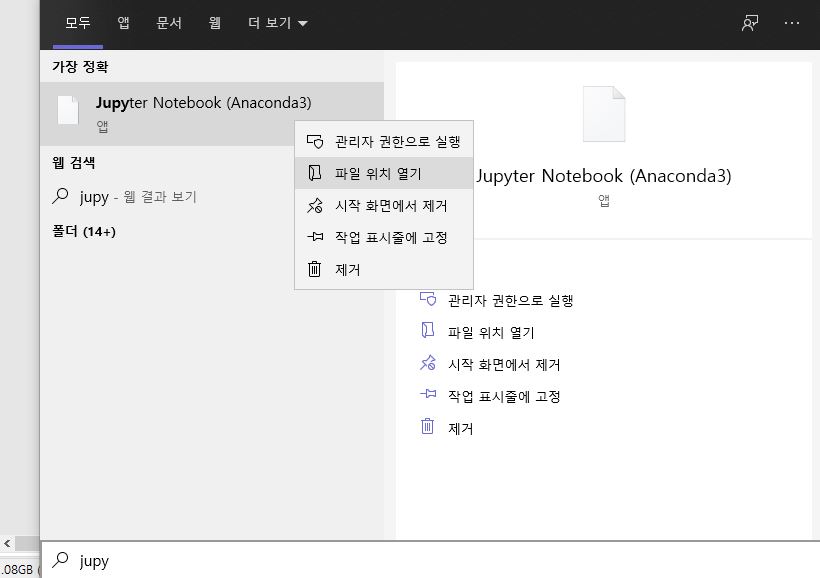Click taskbar pin icon in context menu
The height and width of the screenshot is (578, 820).
(x=315, y=237)
